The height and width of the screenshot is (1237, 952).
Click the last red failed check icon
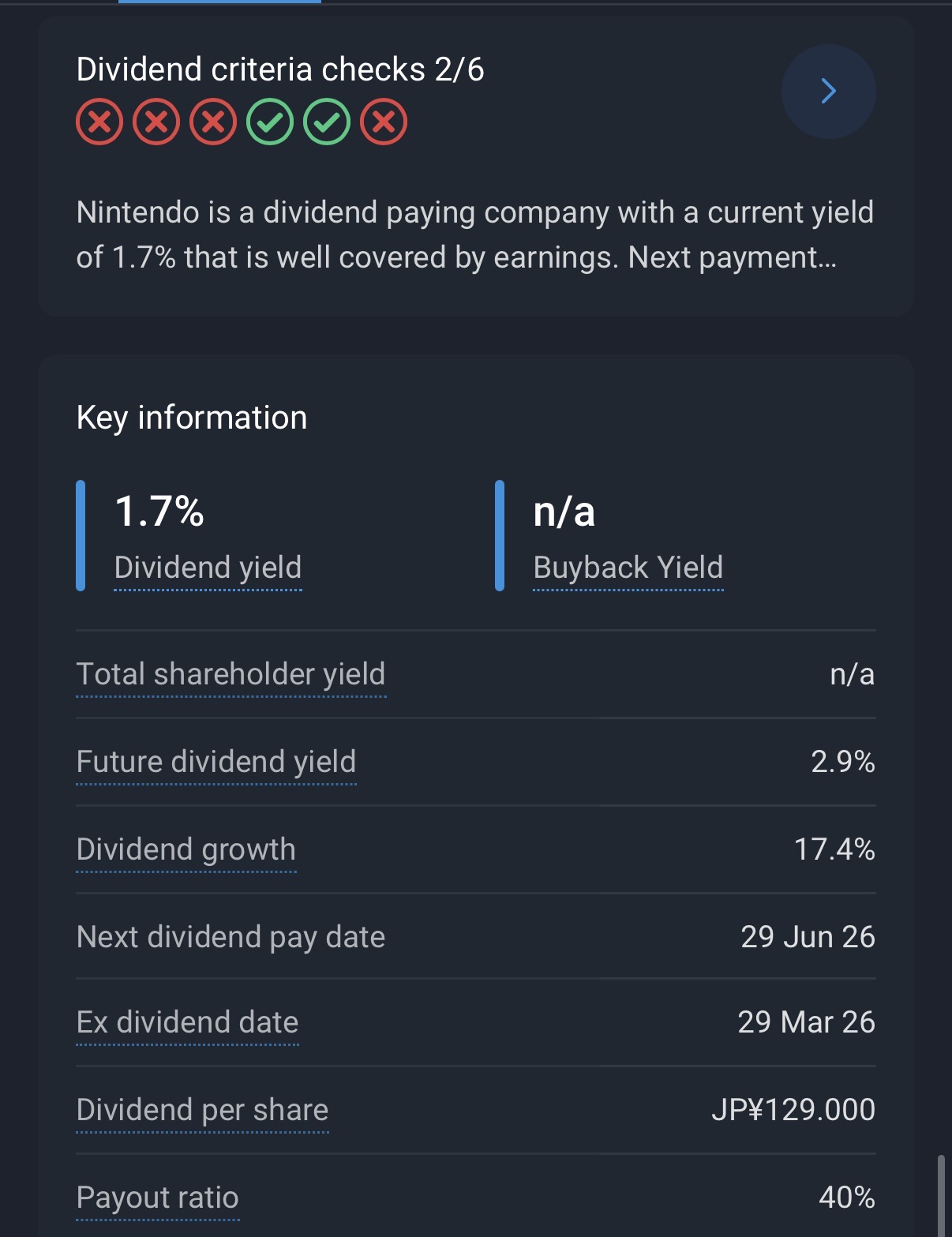[384, 122]
